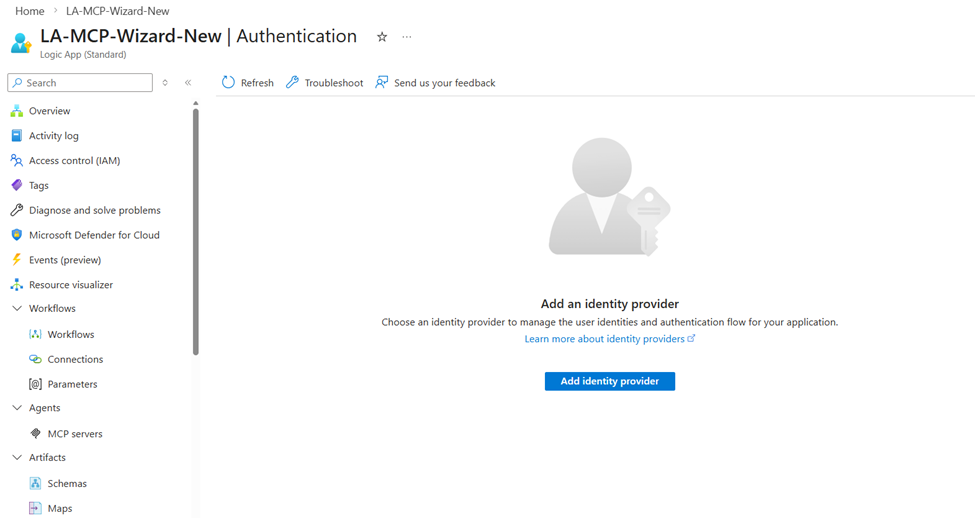Click Agents section header label
The height and width of the screenshot is (518, 975).
[x=45, y=408]
